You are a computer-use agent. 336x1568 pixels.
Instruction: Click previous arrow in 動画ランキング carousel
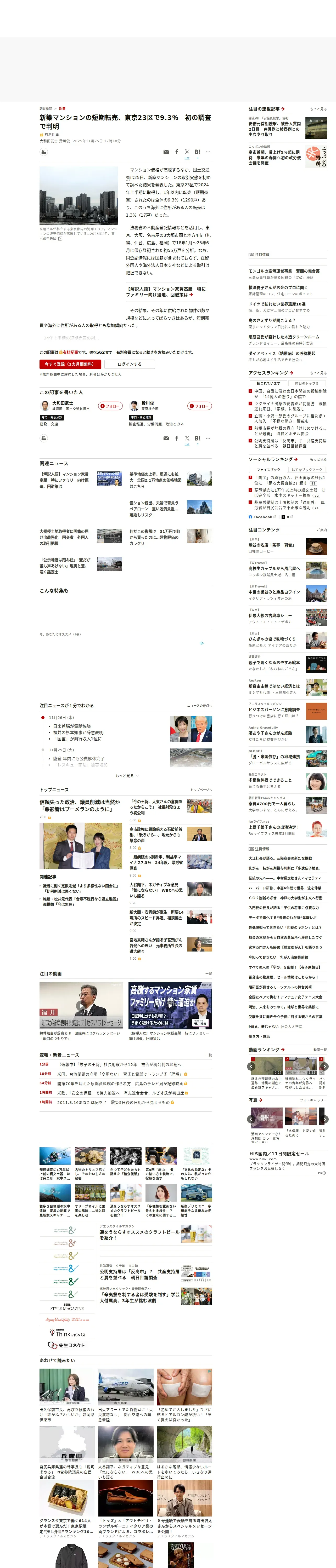(x=251, y=1067)
